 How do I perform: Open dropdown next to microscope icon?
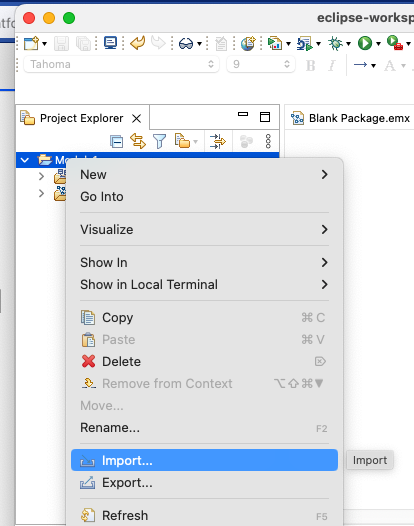(x=318, y=44)
